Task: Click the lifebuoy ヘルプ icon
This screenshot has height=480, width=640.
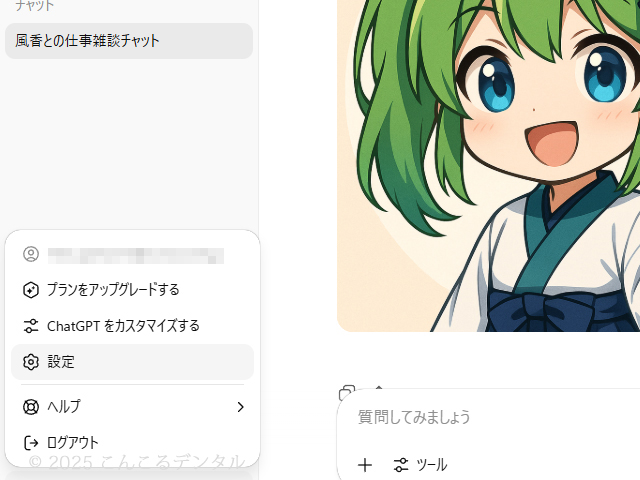Action: coord(31,407)
